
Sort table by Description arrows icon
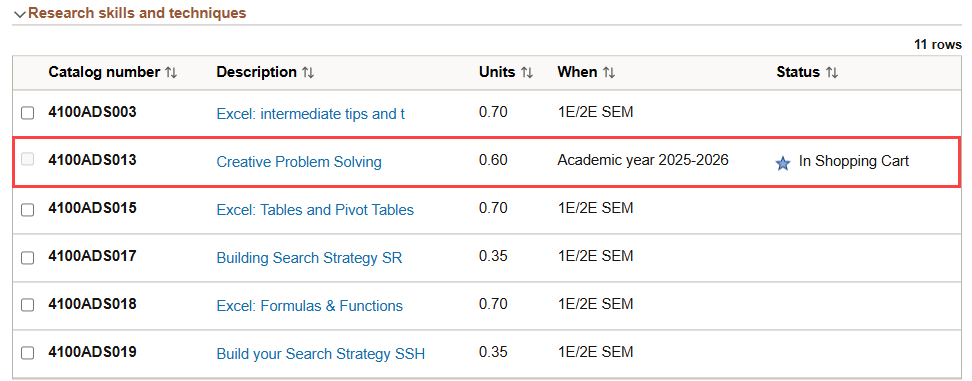pyautogui.click(x=308, y=72)
